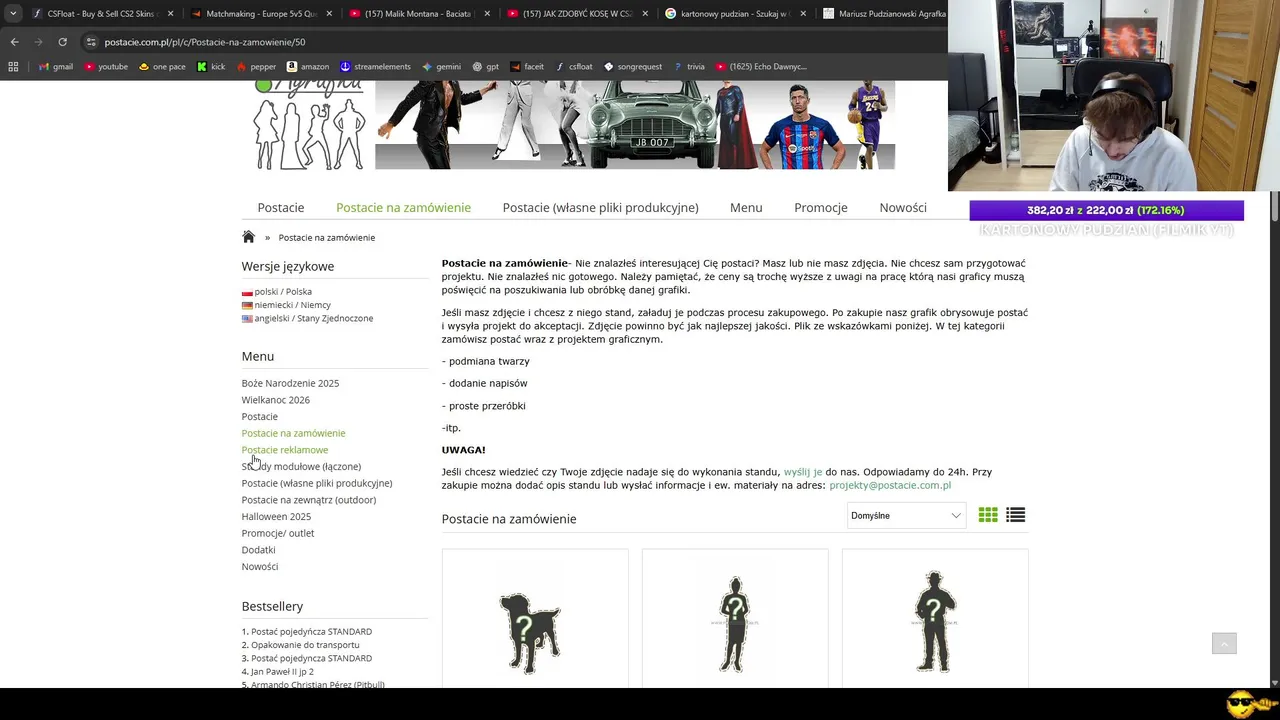
Task: Click the scroll-to-top arrow button
Action: pyautogui.click(x=1224, y=644)
